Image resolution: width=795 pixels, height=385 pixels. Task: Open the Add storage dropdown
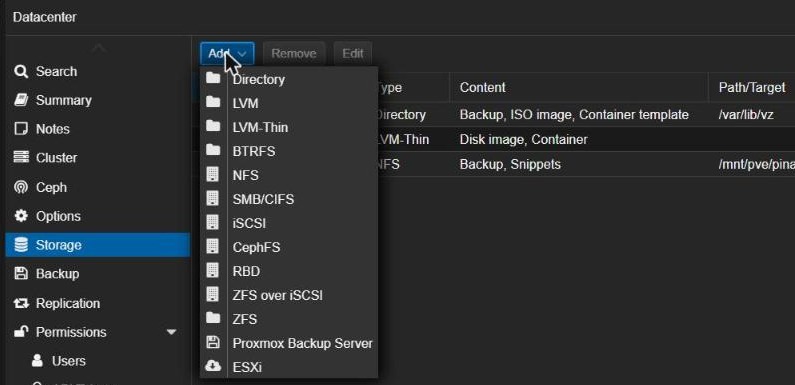click(227, 53)
